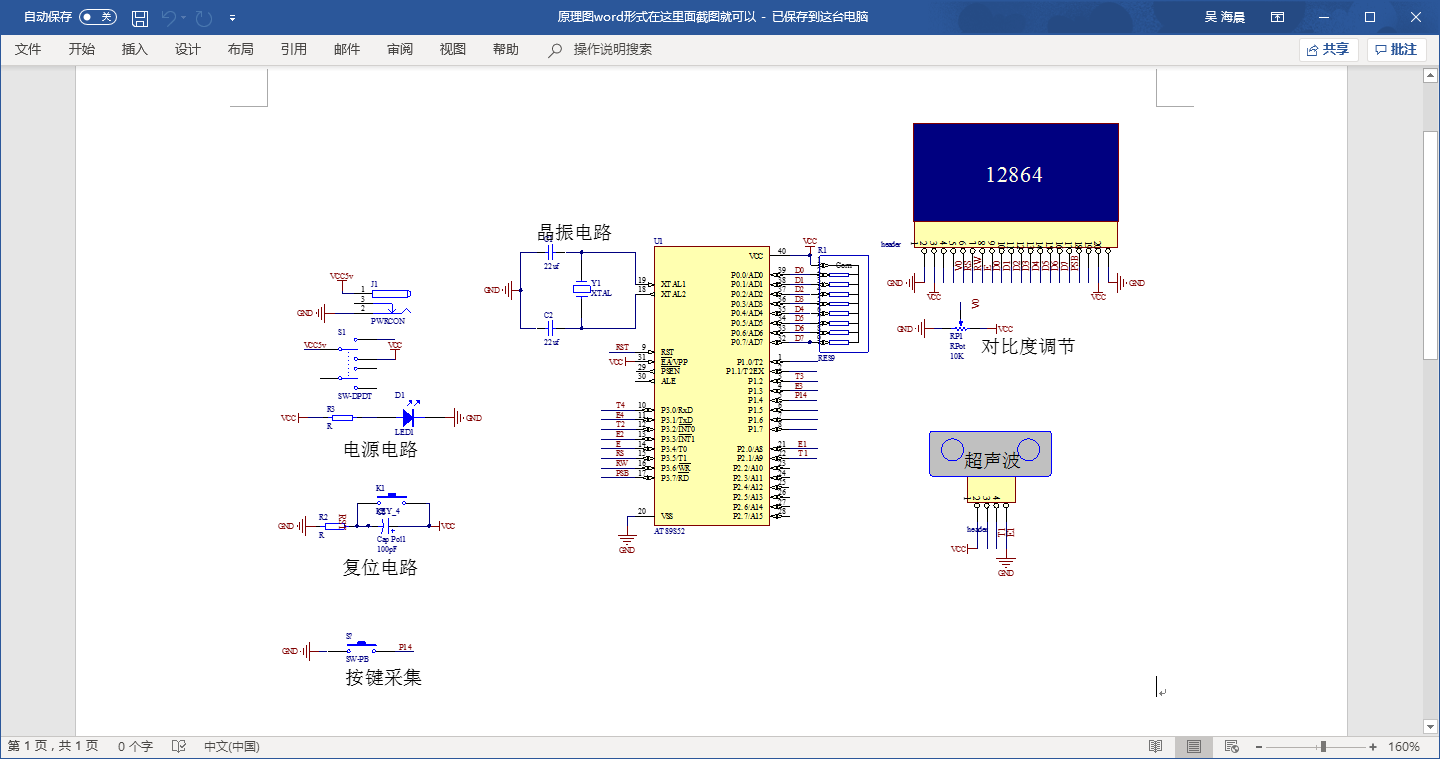This screenshot has height=759, width=1440.
Task: Click the user name 吴 海晨
Action: pos(1224,17)
